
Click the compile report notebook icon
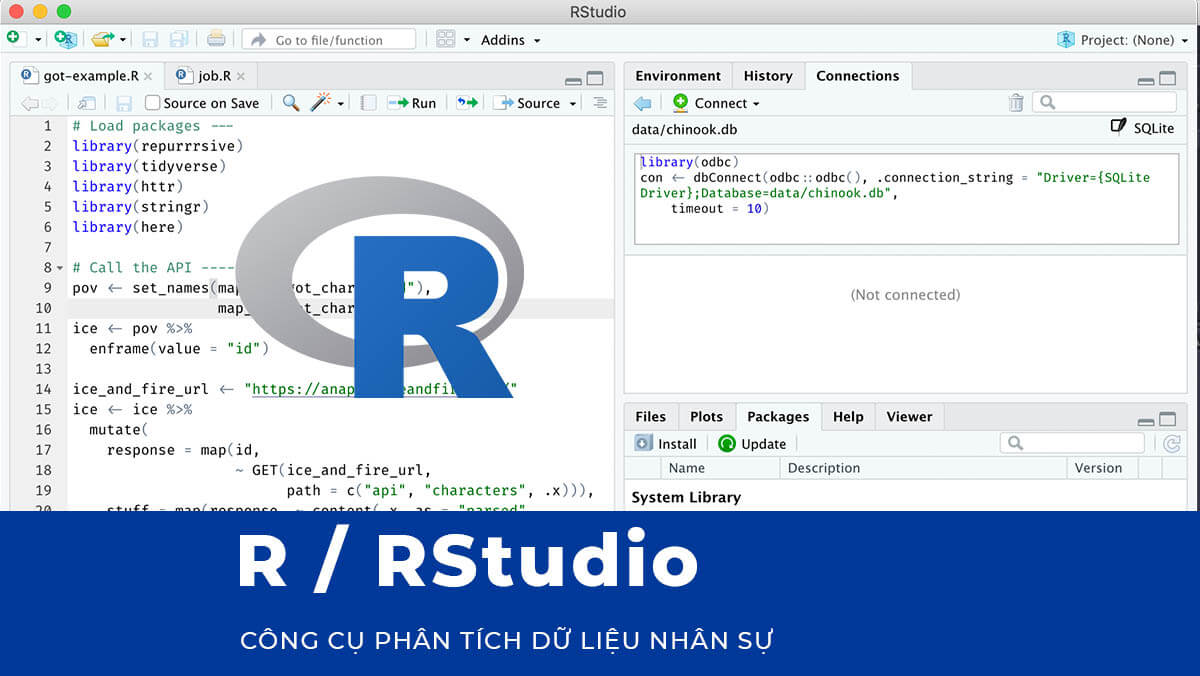point(369,100)
